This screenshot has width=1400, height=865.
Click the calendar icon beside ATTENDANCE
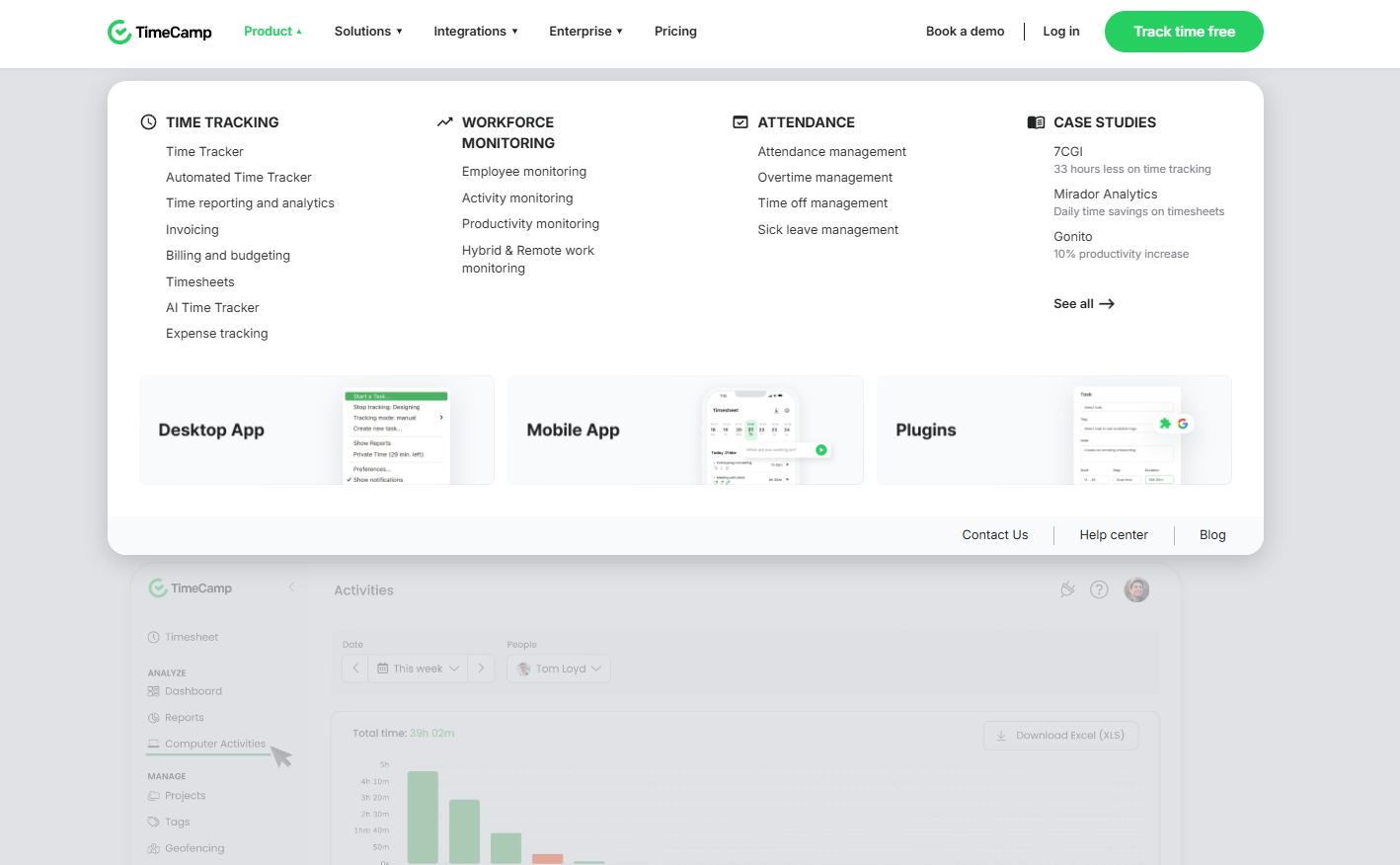click(x=740, y=121)
